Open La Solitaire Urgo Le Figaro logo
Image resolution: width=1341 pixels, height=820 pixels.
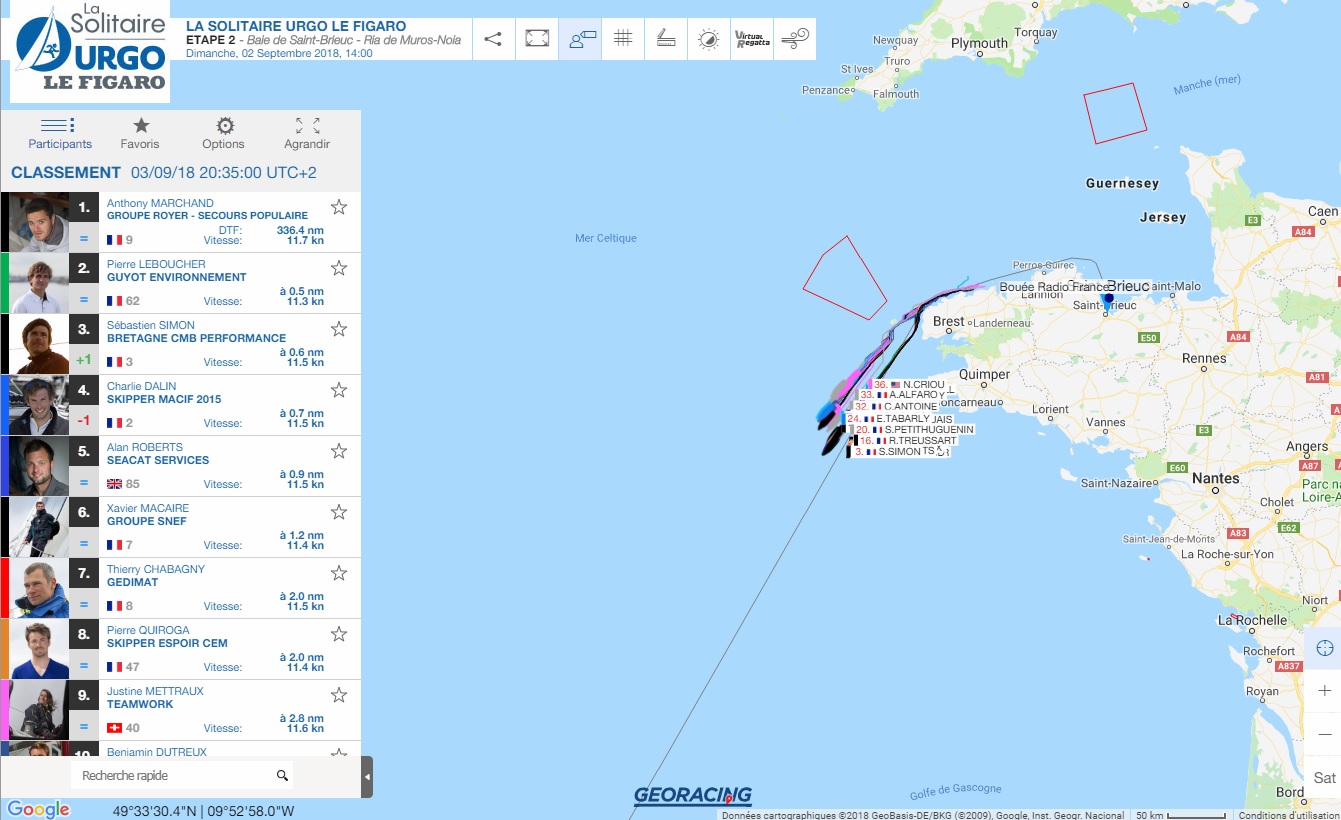90,51
